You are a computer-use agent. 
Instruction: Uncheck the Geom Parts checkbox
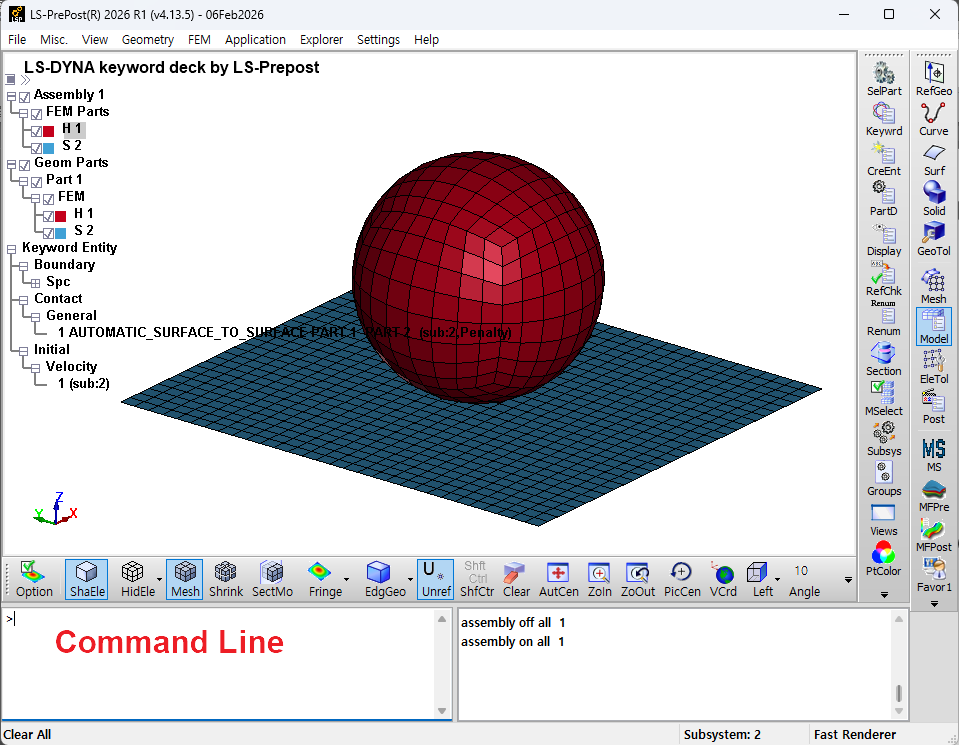(24, 165)
